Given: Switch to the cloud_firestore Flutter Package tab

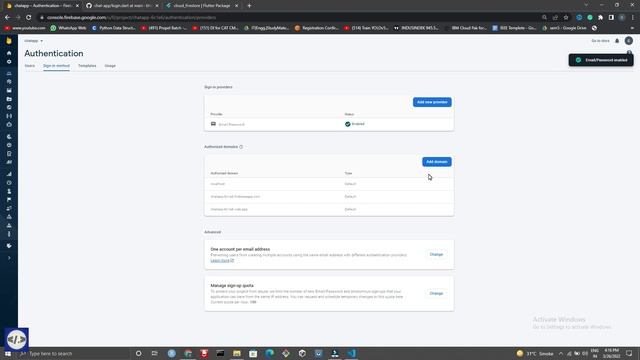Looking at the screenshot, I should click(x=202, y=6).
